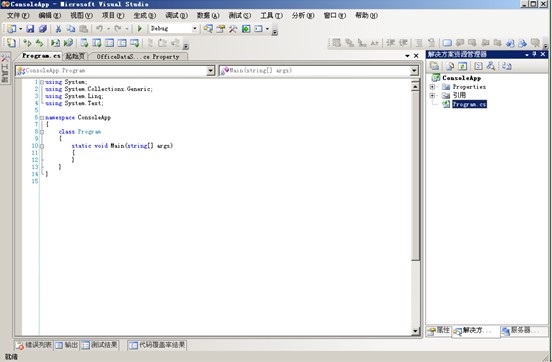Open the Undo history dropdown arrow
This screenshot has width=552, height=362.
pyautogui.click(x=108, y=29)
